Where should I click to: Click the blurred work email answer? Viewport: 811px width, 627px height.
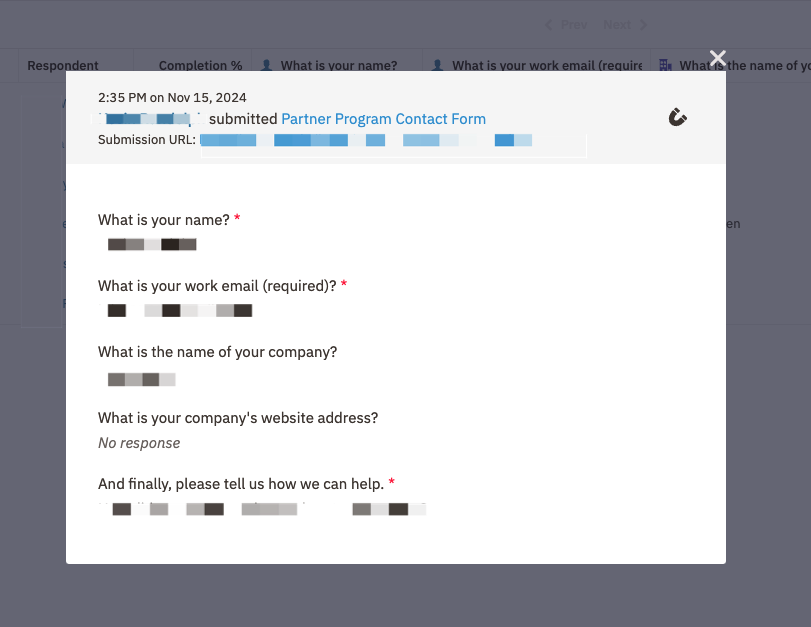[x=180, y=311]
